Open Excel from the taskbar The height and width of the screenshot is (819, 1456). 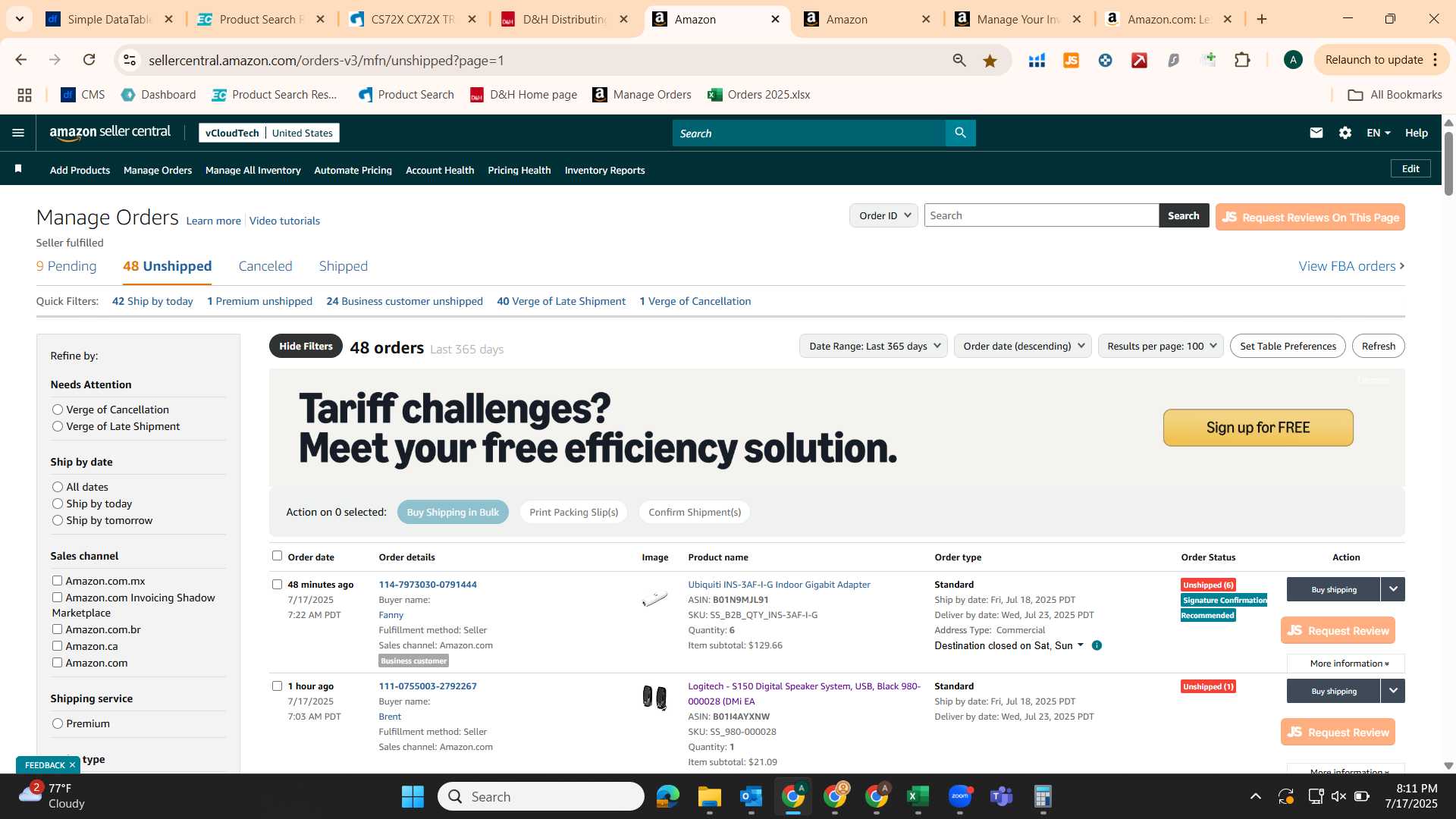pos(918,796)
